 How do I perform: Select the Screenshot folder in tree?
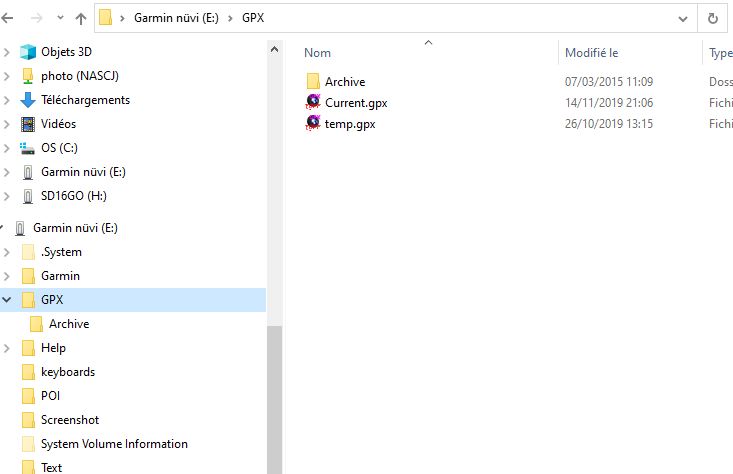coord(69,420)
